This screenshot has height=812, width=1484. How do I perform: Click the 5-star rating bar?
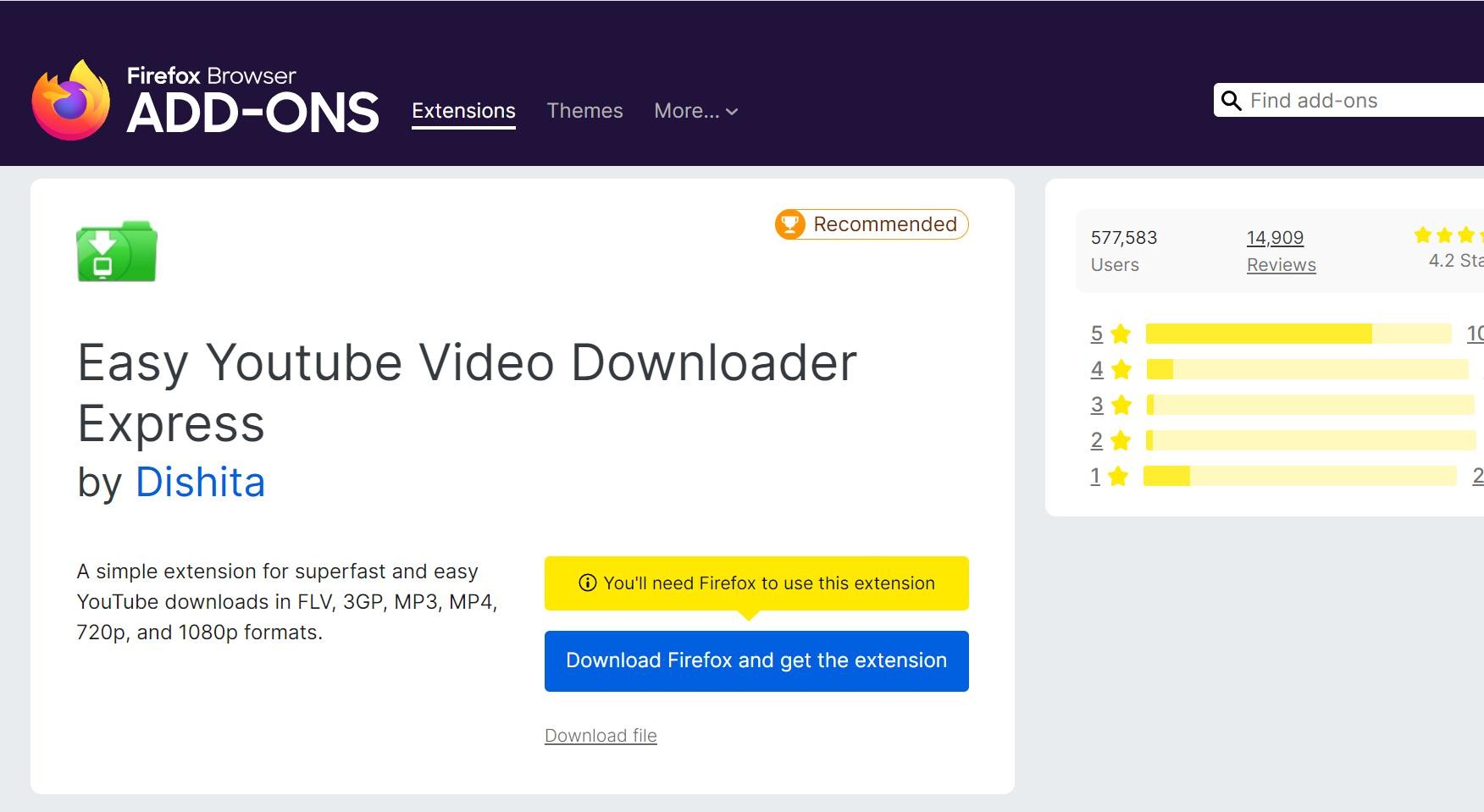point(1298,334)
